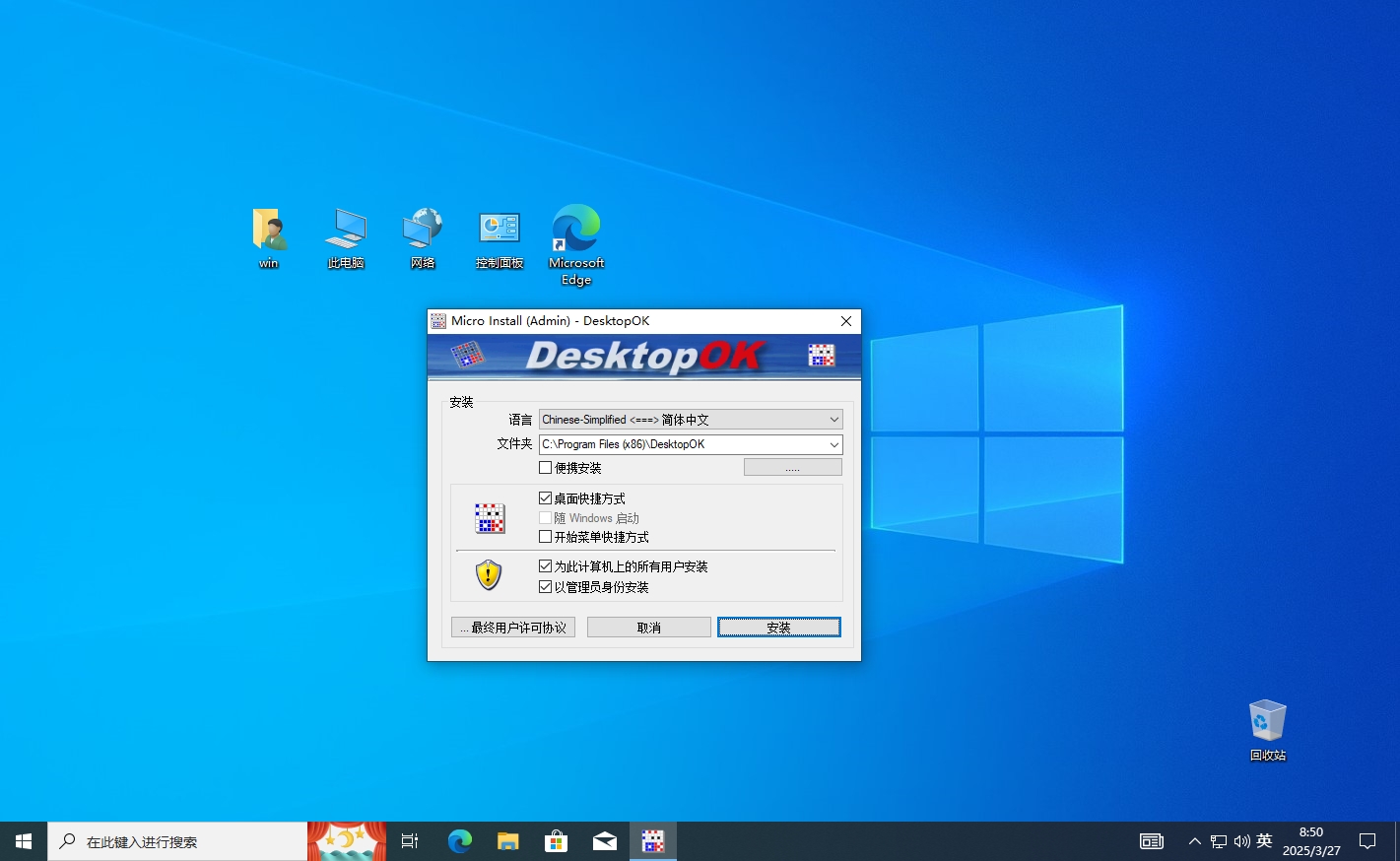
Task: Click the DesktopOK taskbar icon
Action: coord(653,841)
